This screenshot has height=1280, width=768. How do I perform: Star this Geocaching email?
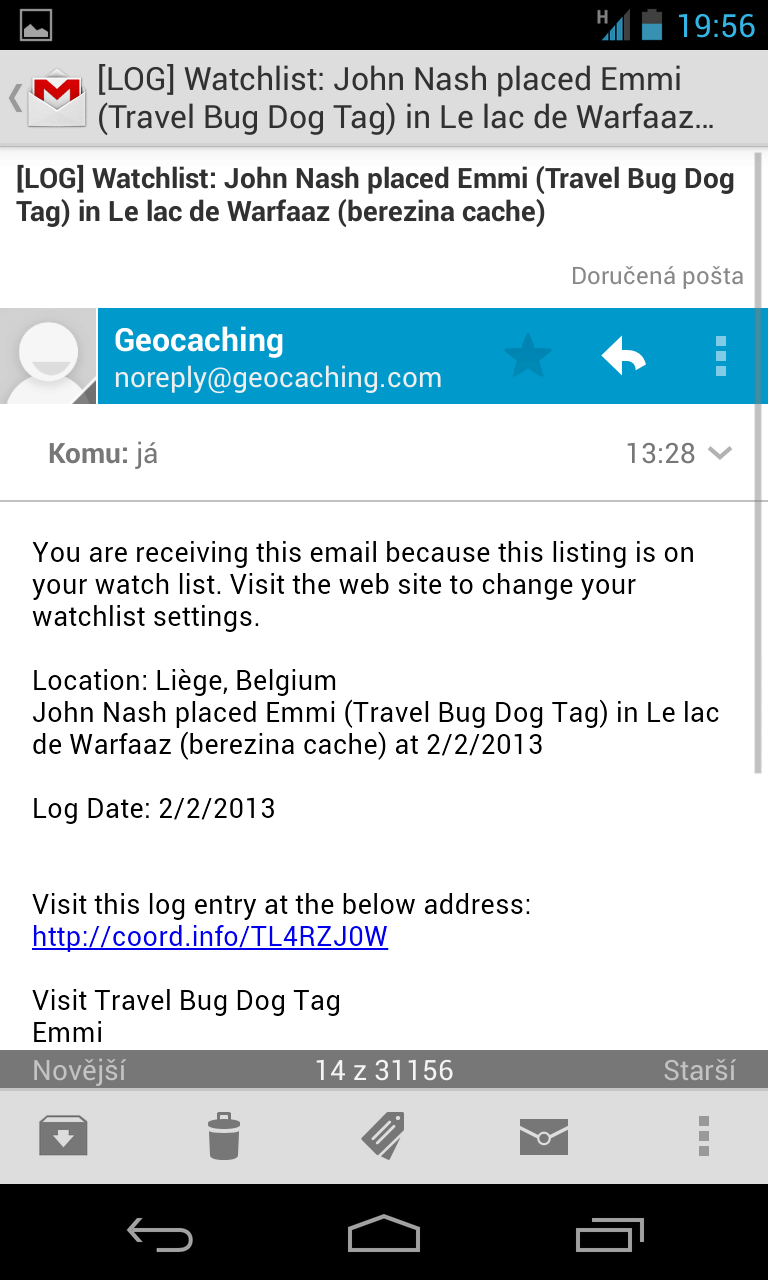[527, 356]
